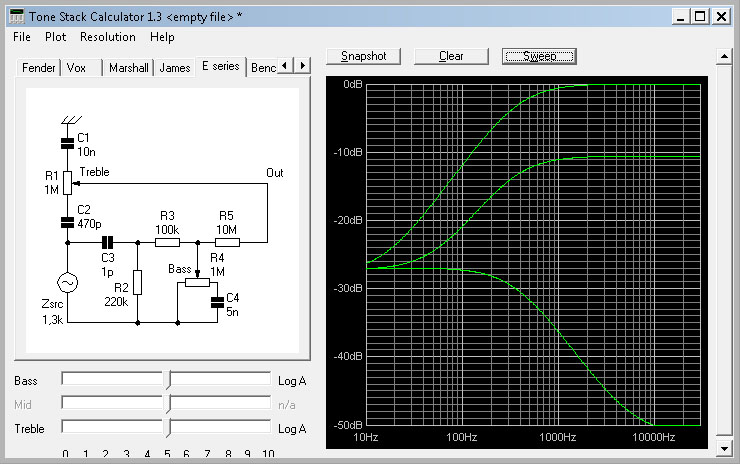The image size is (740, 464).
Task: Open the Resolution menu
Action: point(108,37)
